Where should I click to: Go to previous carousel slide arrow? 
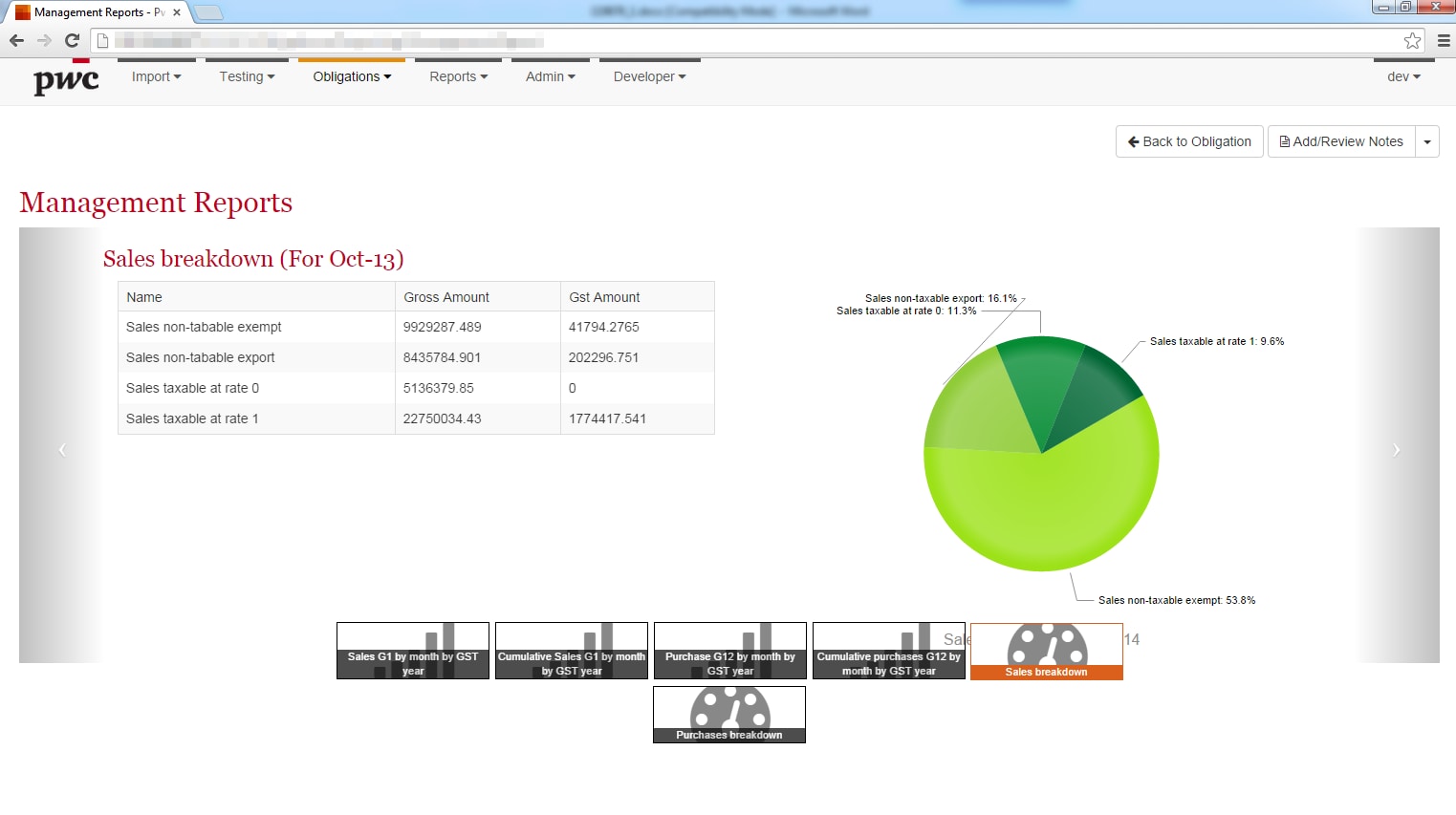coord(62,450)
